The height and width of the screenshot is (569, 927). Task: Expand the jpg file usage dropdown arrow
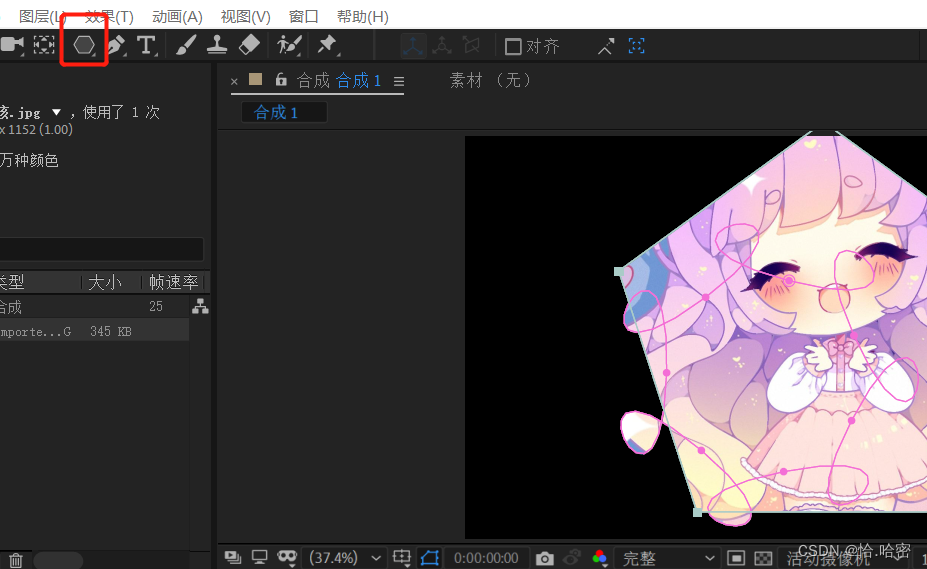coord(56,112)
